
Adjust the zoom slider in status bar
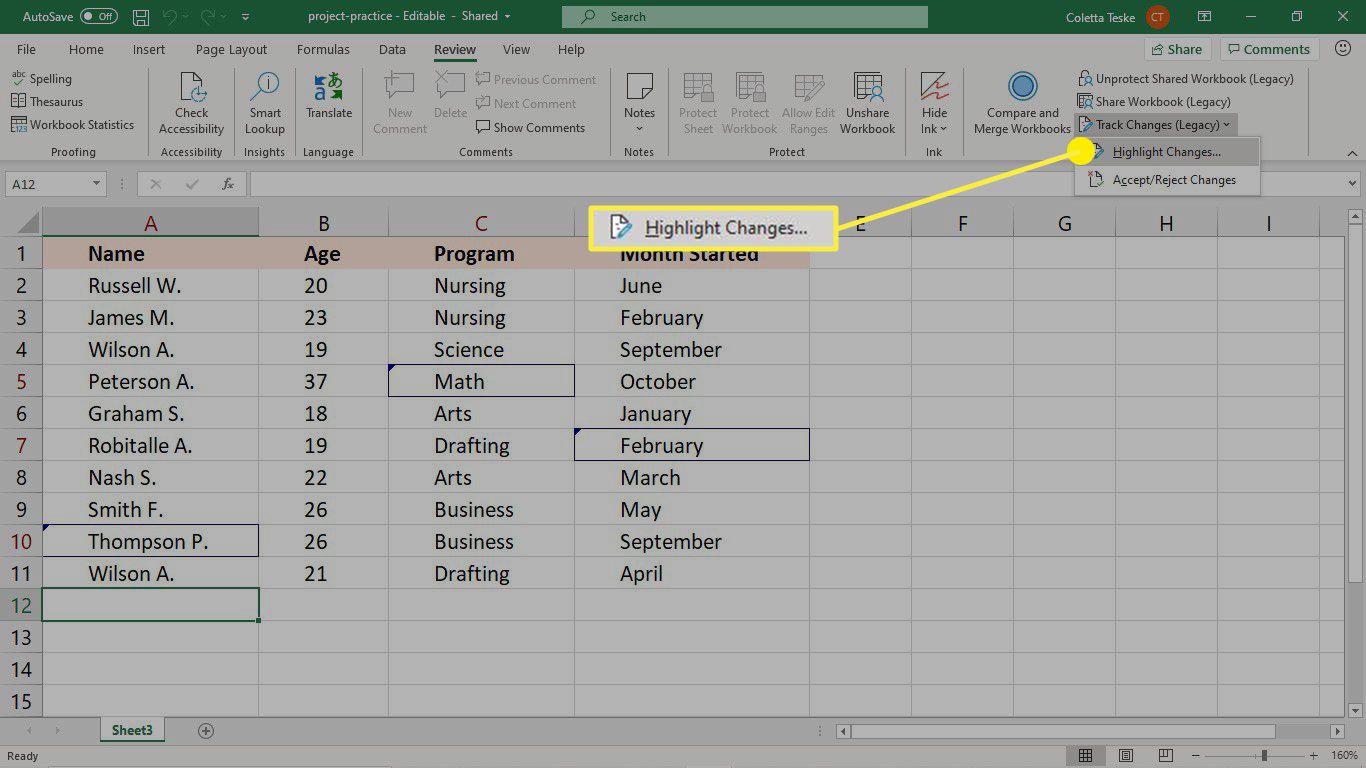click(1264, 756)
